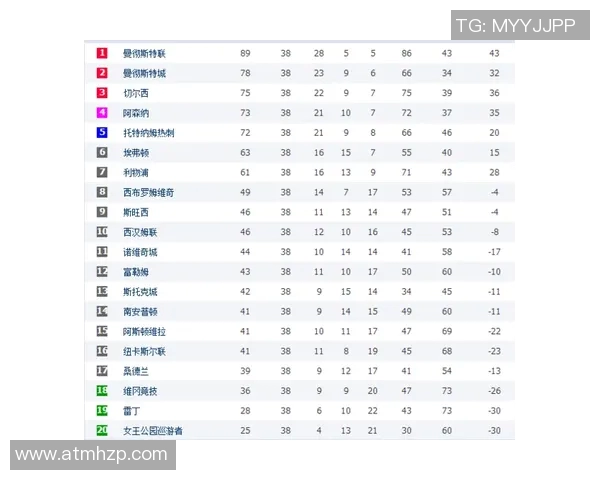Click the 女王公园巡游者 team name
Viewport: 600px width, 480px height.
click(152, 430)
